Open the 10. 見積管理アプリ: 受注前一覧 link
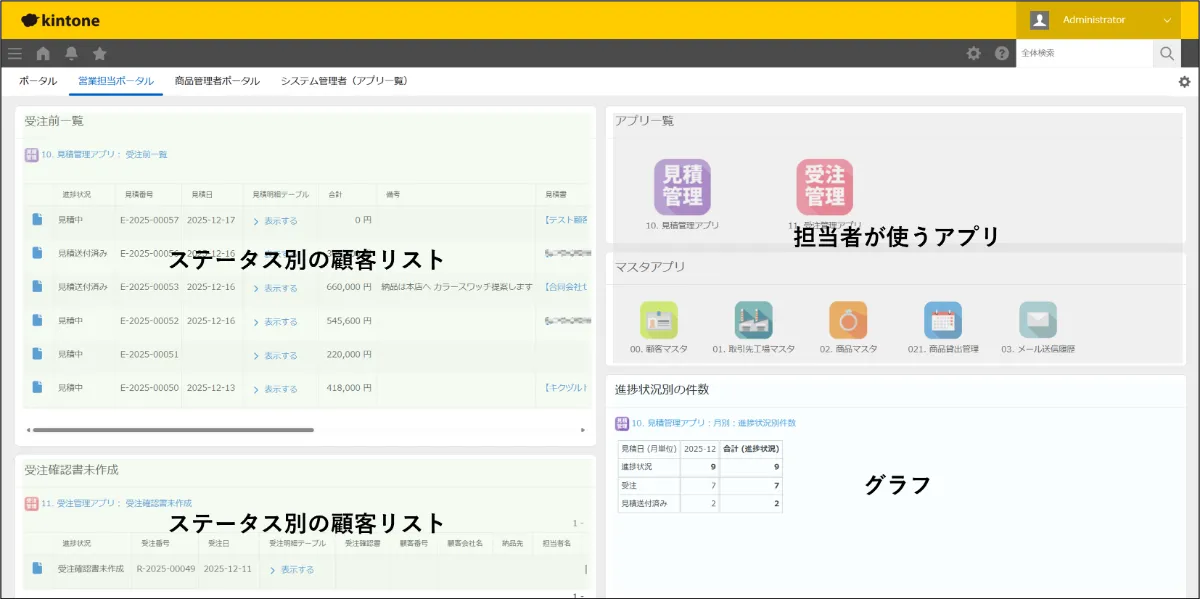 click(104, 154)
